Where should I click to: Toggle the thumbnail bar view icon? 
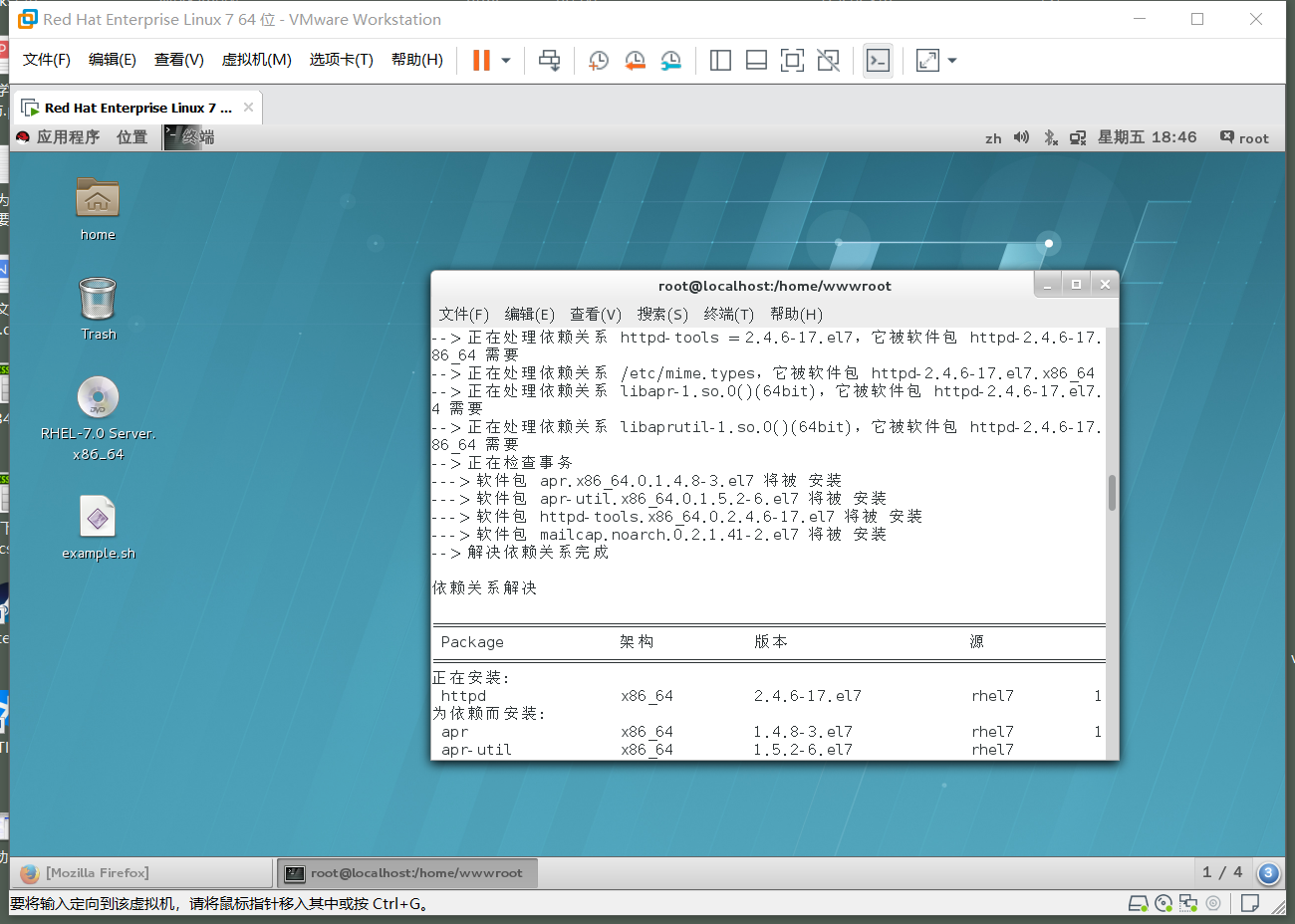pos(756,61)
